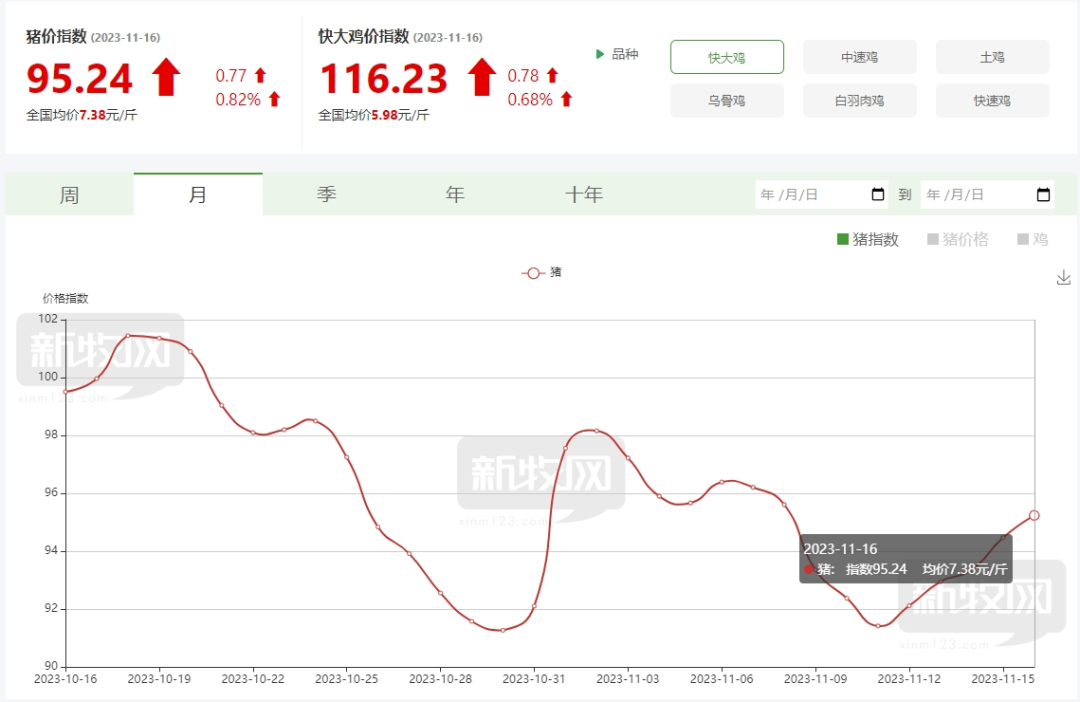Pick the 土鸡 variety button
This screenshot has width=1080, height=702.
993,57
